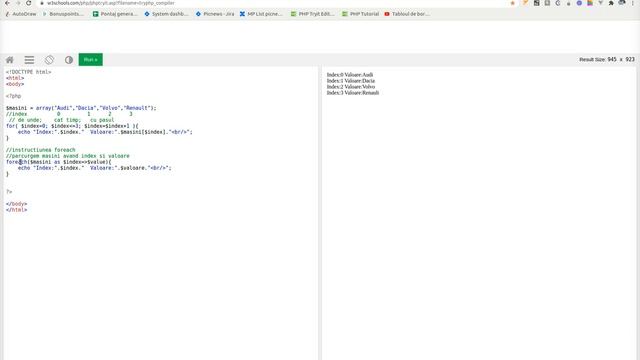Open the hamburger menu icon
Viewport: 640px width, 360px height.
[x=29, y=60]
